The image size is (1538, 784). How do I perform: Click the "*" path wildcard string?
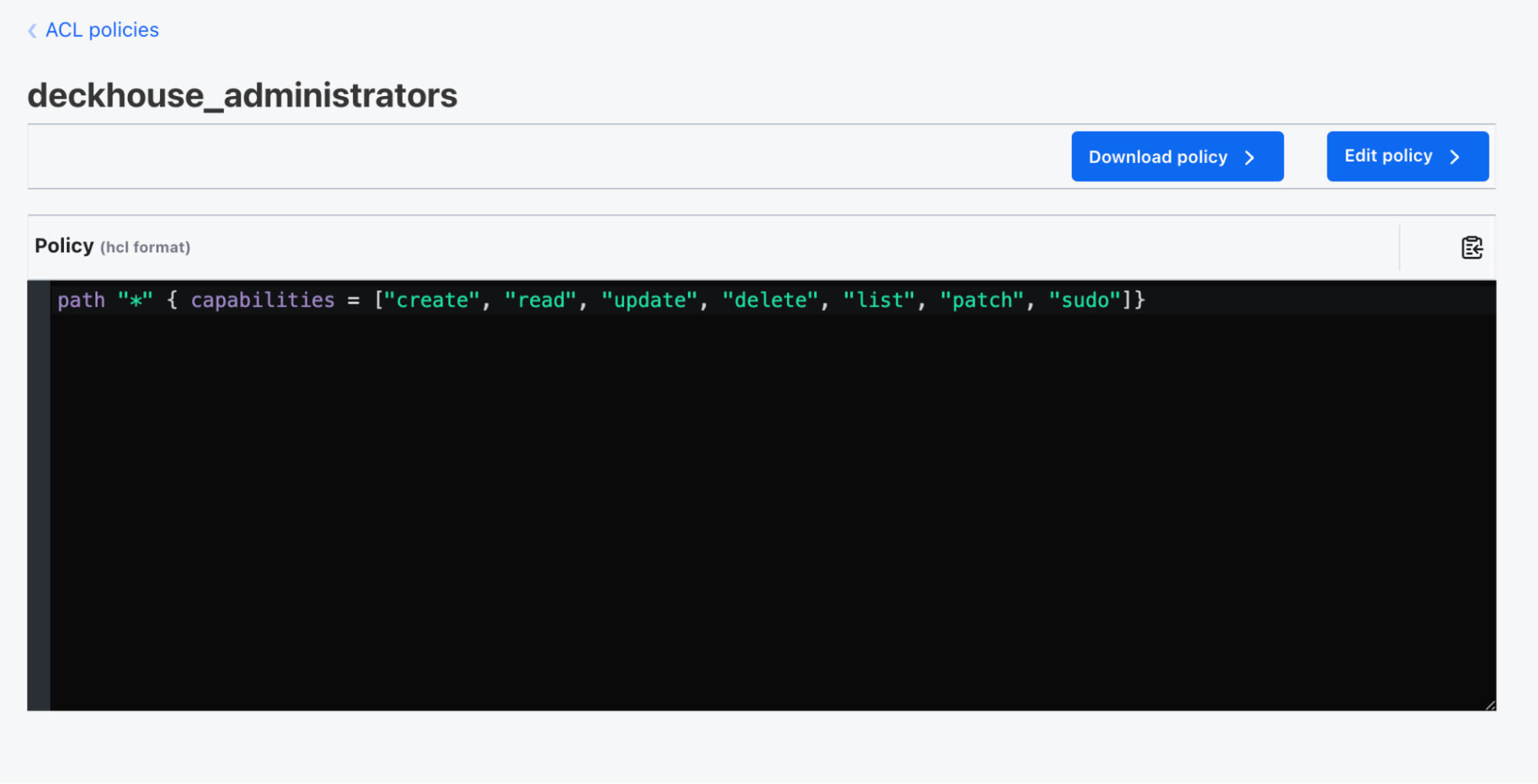point(135,300)
